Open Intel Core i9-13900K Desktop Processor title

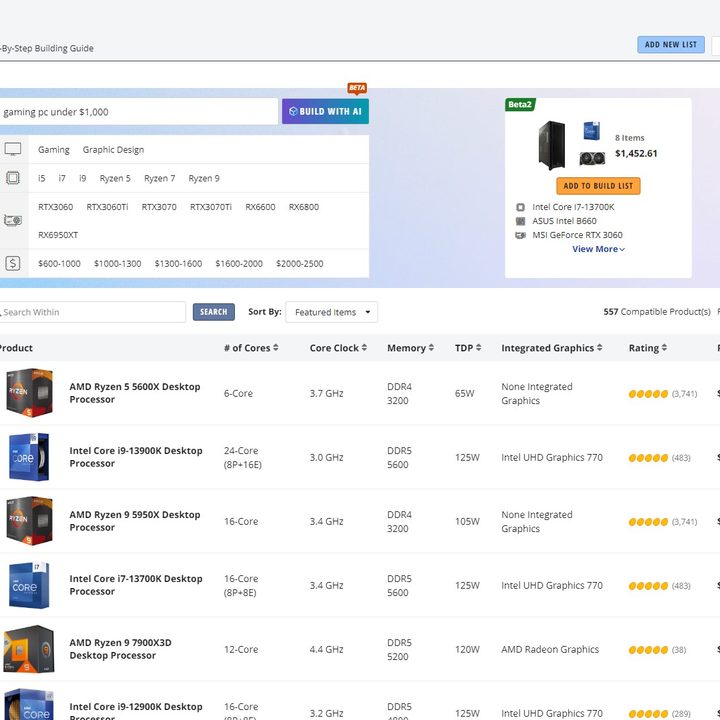click(x=136, y=457)
